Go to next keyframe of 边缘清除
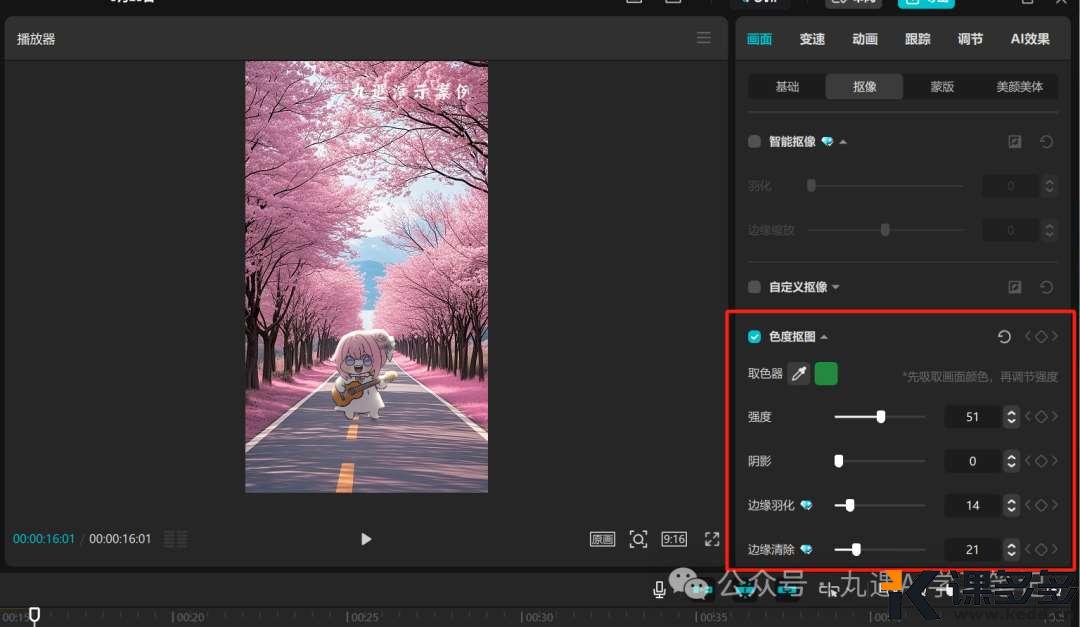 pyautogui.click(x=1055, y=549)
